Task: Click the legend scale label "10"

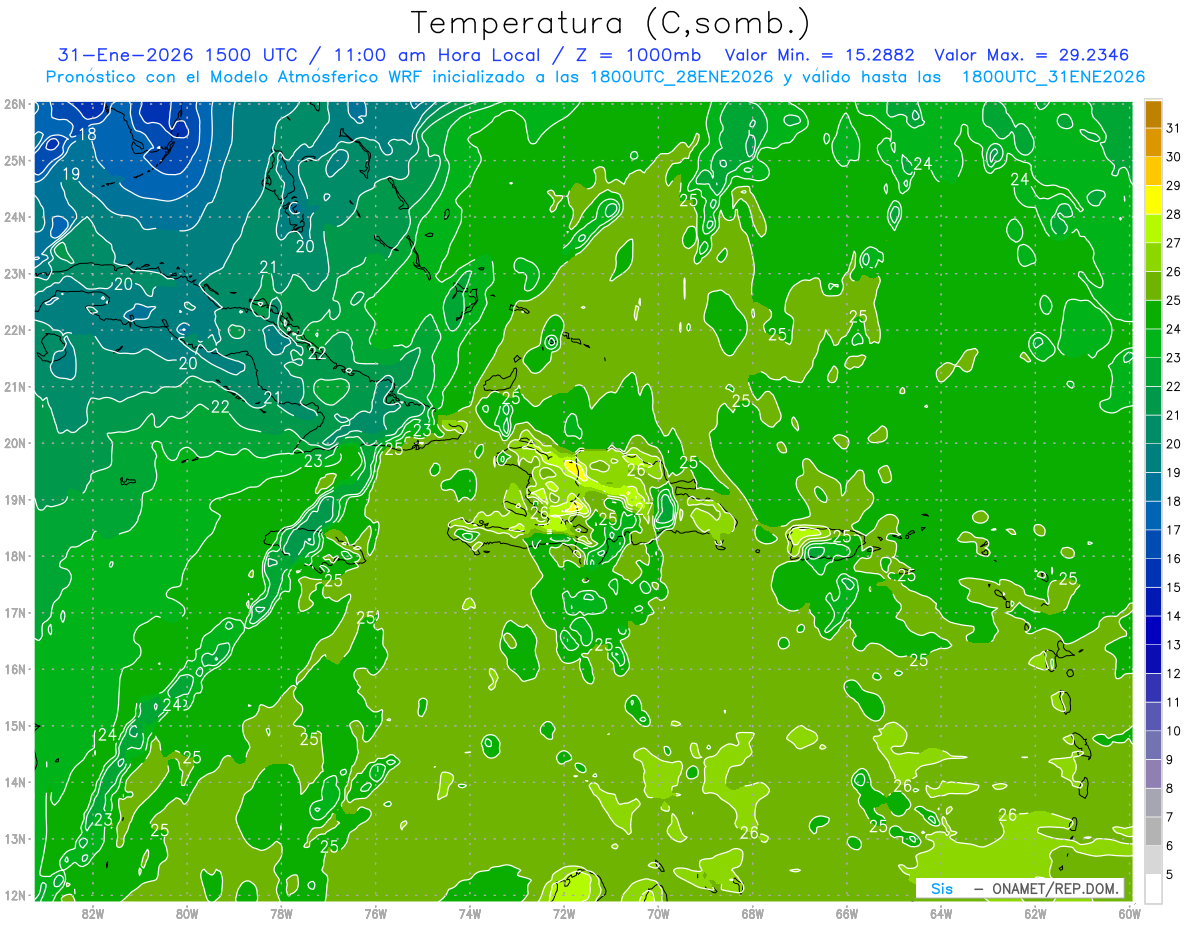Action: pyautogui.click(x=1174, y=731)
